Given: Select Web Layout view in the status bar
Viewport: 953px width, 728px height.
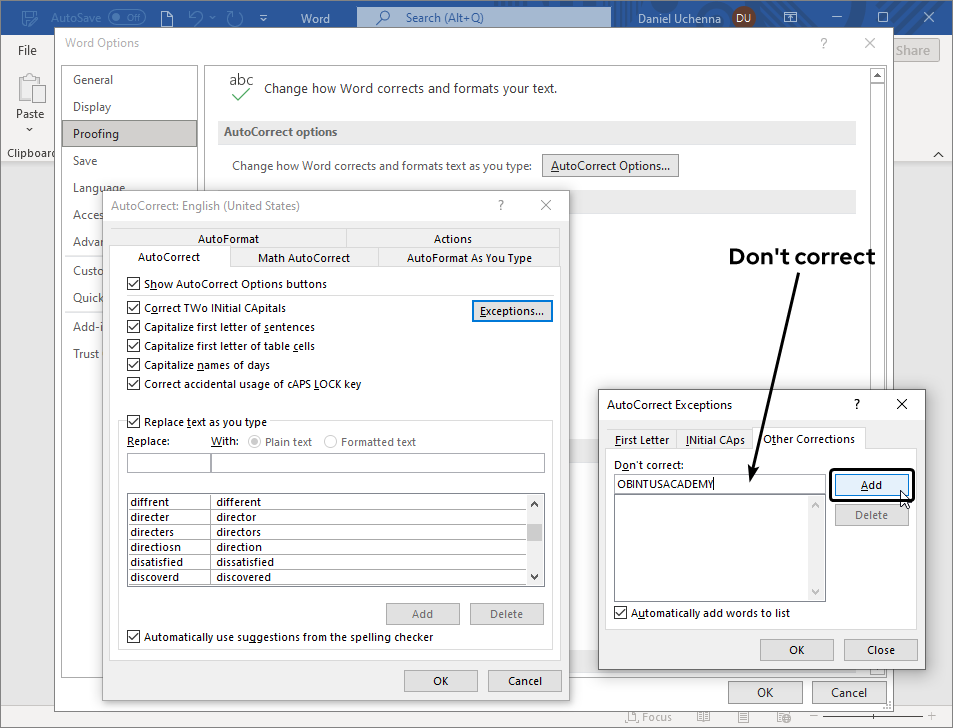Looking at the screenshot, I should pos(785,716).
